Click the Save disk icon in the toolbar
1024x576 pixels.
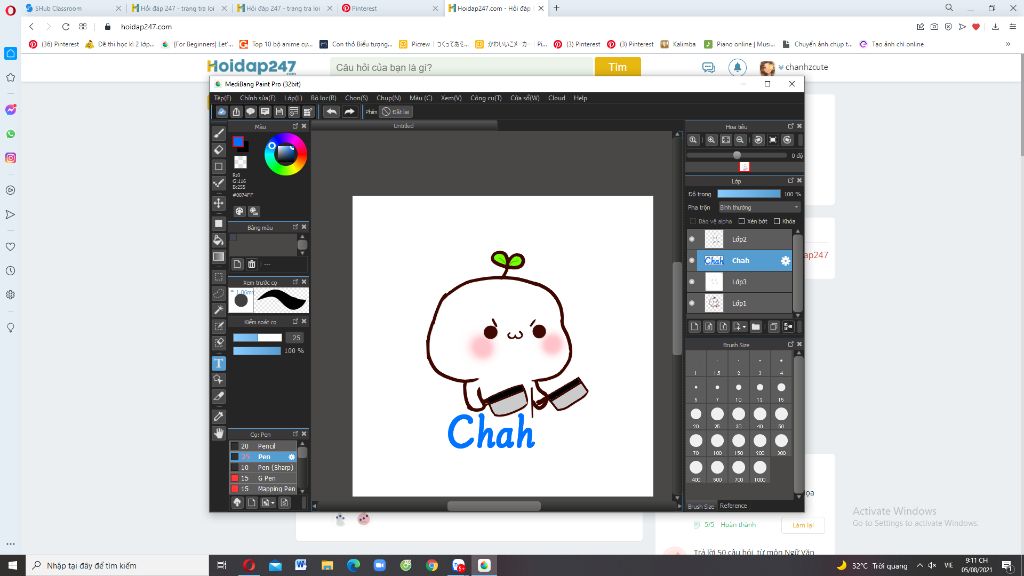(279, 112)
